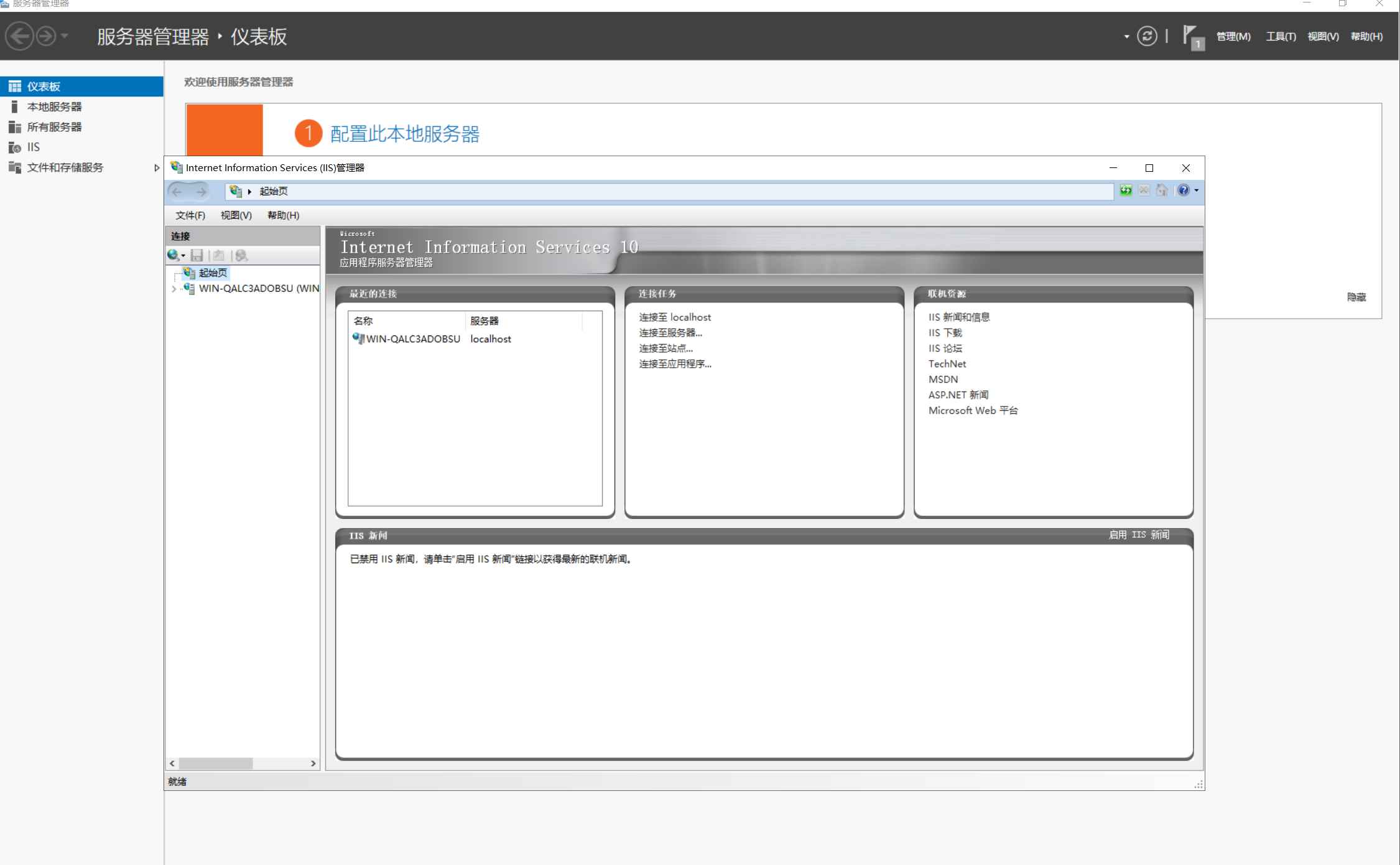Open MSDN resource link
The width and height of the screenshot is (1400, 865).
point(943,380)
